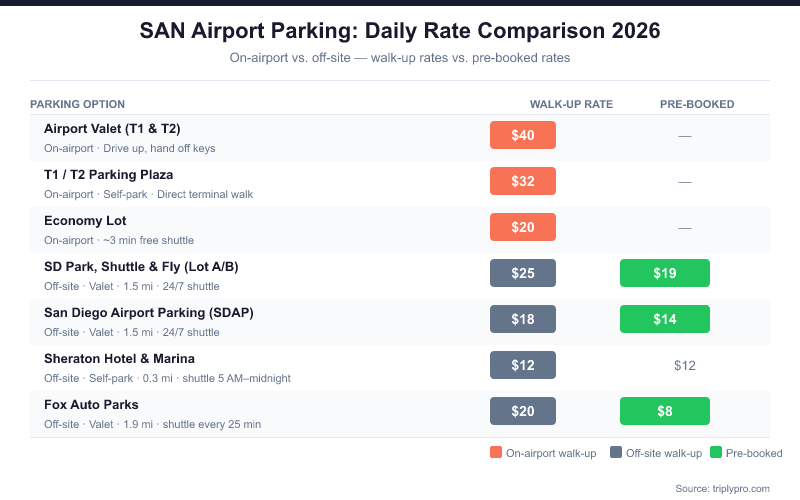This screenshot has height=500, width=800.
Task: Select the Airport Valet (T1 & T2) title
Action: [112, 128]
